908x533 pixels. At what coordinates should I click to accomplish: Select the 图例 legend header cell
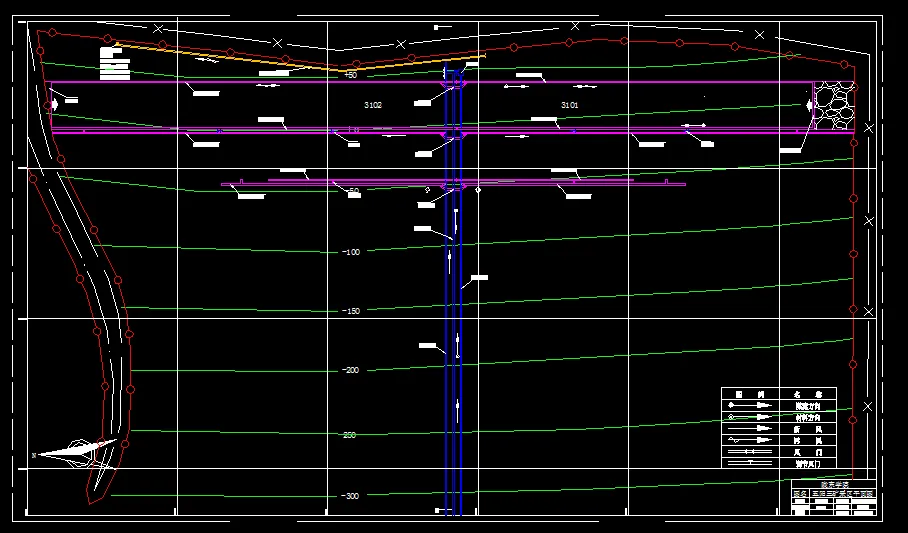[x=750, y=394]
